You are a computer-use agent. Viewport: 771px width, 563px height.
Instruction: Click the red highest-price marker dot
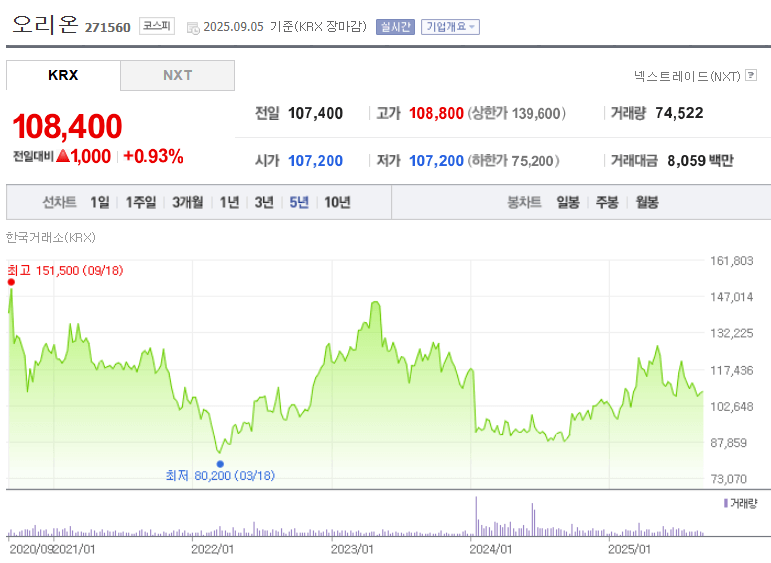(11, 282)
